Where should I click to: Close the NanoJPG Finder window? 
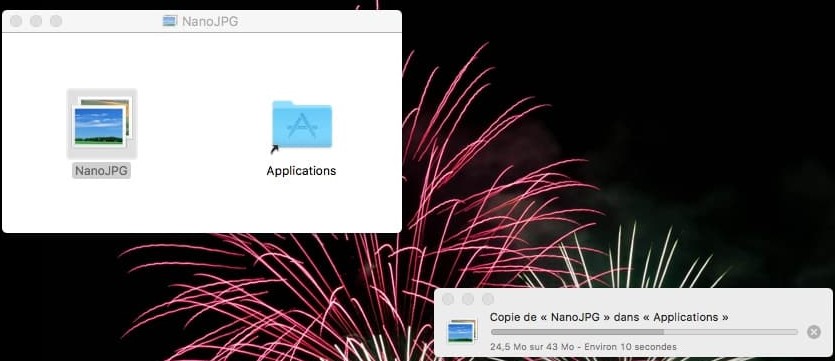click(x=16, y=21)
